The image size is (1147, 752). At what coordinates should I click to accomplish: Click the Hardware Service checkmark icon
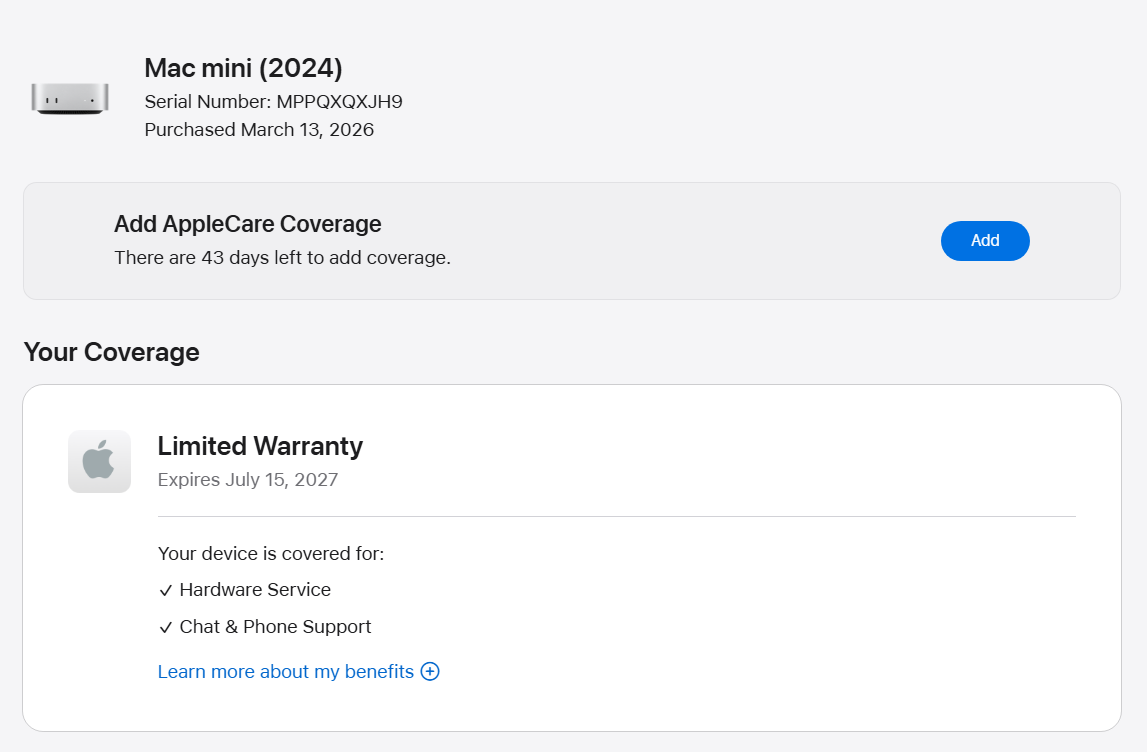click(x=166, y=590)
